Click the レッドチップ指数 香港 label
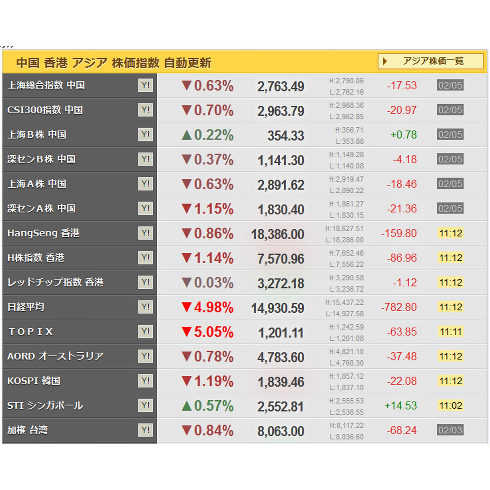The width and height of the screenshot is (490, 490). point(55,282)
